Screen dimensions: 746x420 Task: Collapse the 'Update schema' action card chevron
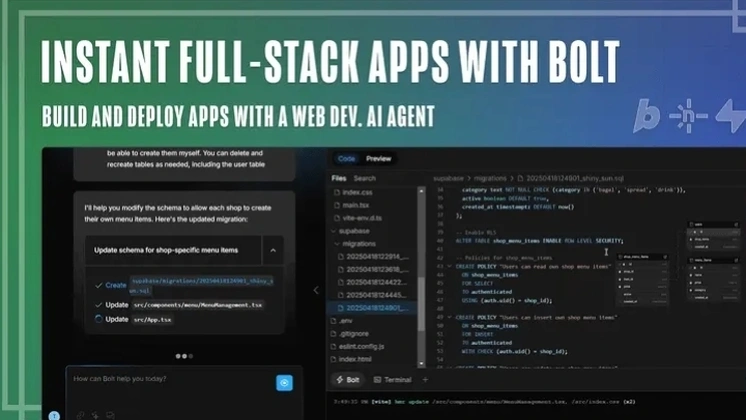click(273, 250)
